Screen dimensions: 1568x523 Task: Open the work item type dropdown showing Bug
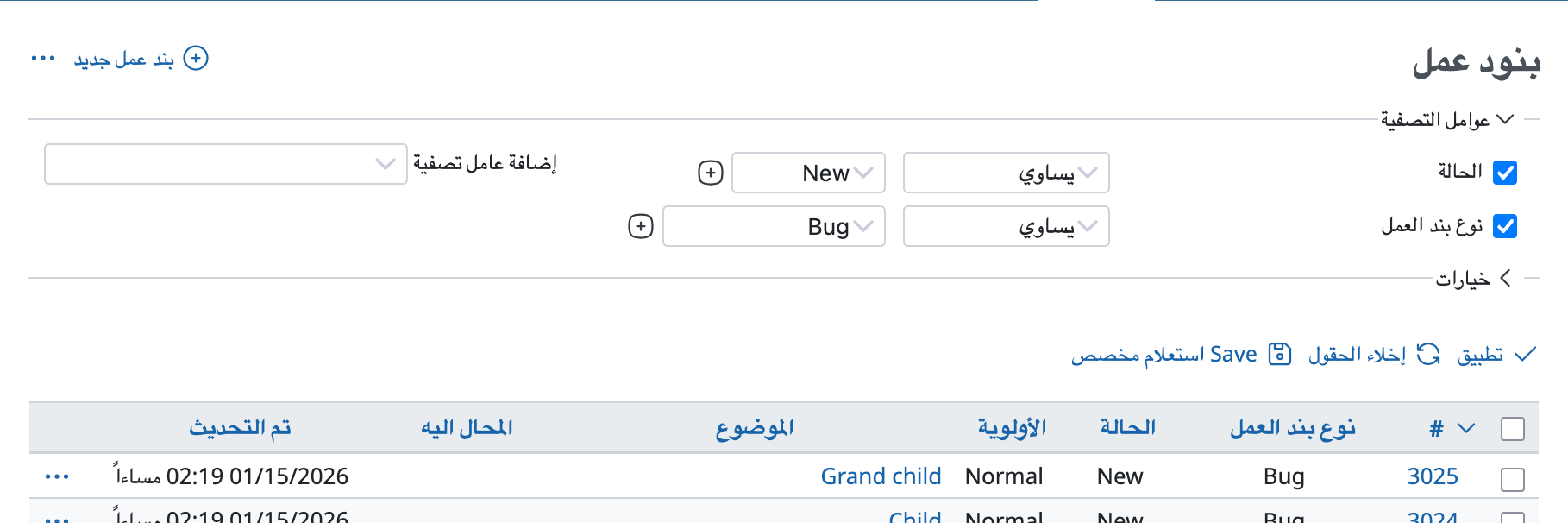tap(774, 226)
